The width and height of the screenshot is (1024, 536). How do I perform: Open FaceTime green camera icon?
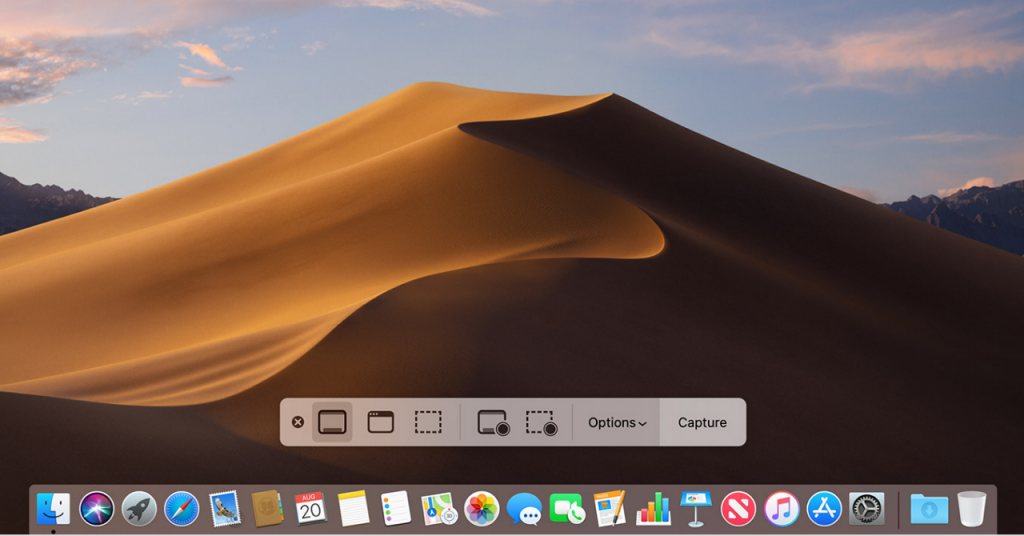point(567,509)
